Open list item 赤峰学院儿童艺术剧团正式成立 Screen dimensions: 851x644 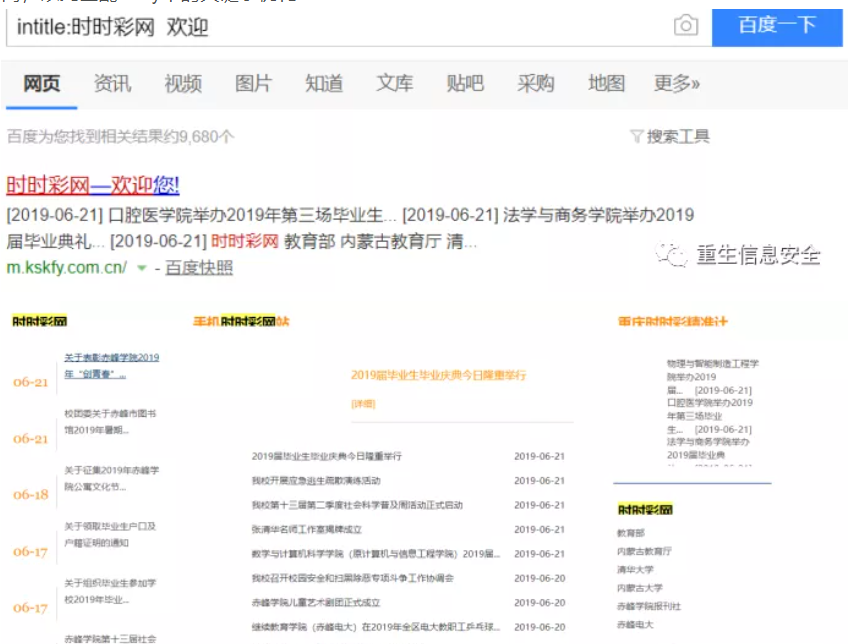[x=316, y=603]
